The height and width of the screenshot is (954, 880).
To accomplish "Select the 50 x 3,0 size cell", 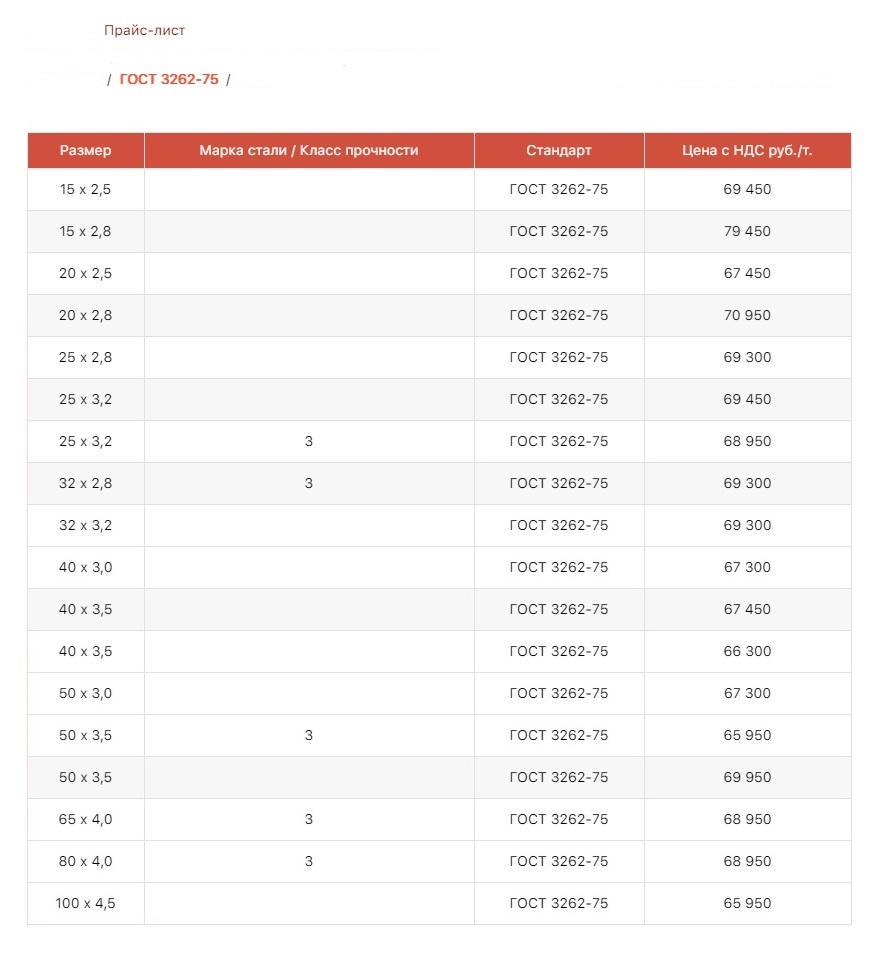I will click(86, 693).
